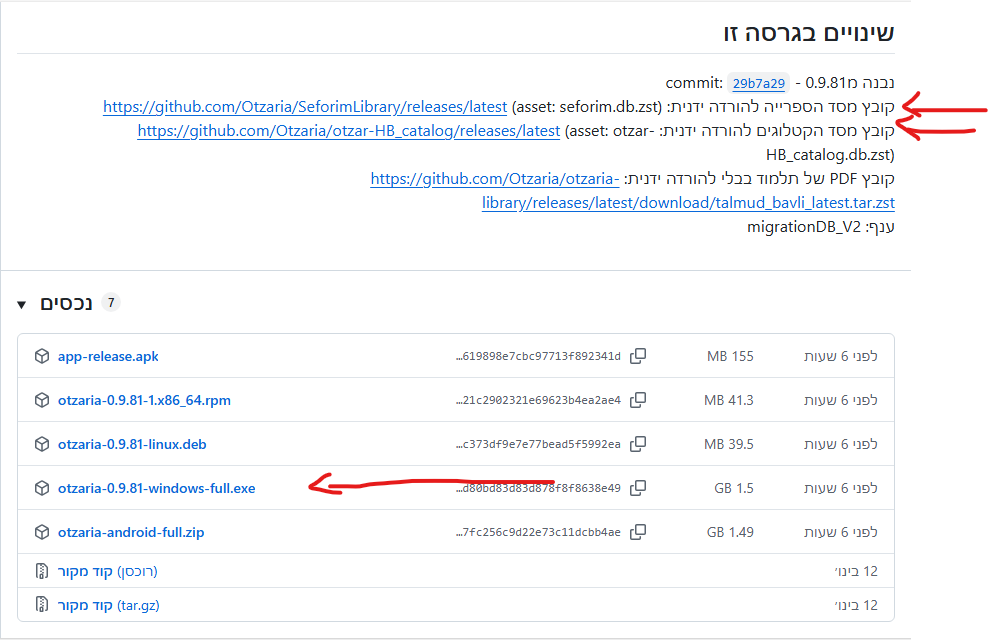Copy the otzaria-0.9.81-1.x86_64.rpm checksum
This screenshot has height=640, width=988.
click(x=638, y=400)
